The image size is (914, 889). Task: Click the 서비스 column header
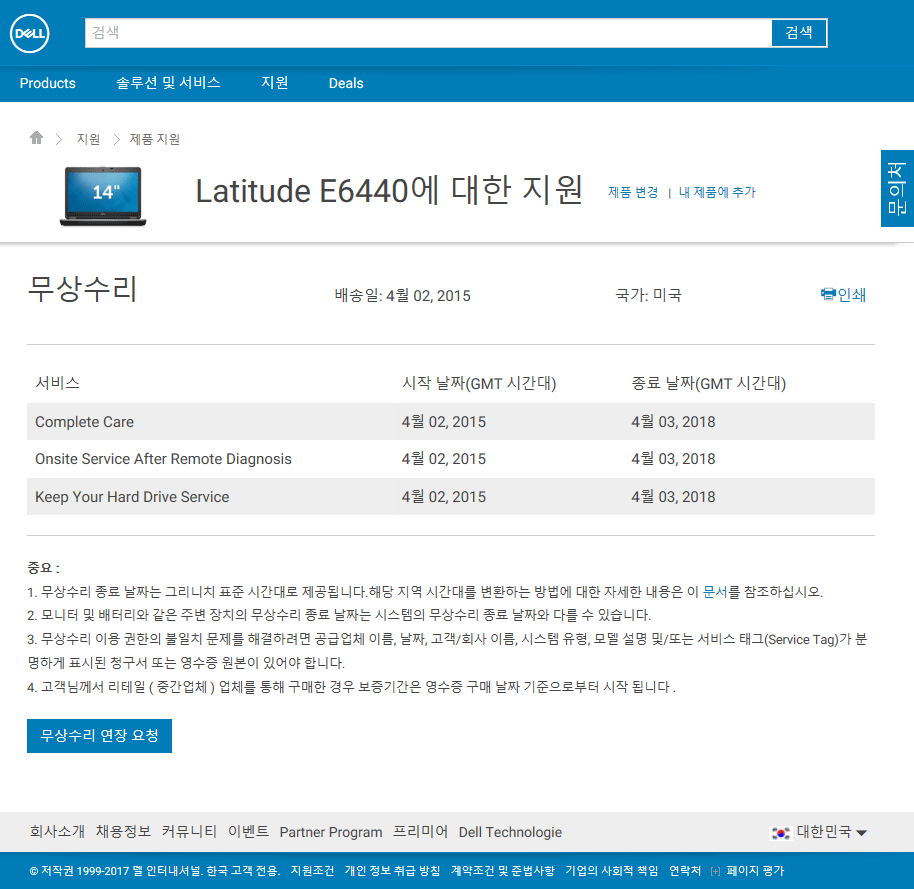coord(58,383)
